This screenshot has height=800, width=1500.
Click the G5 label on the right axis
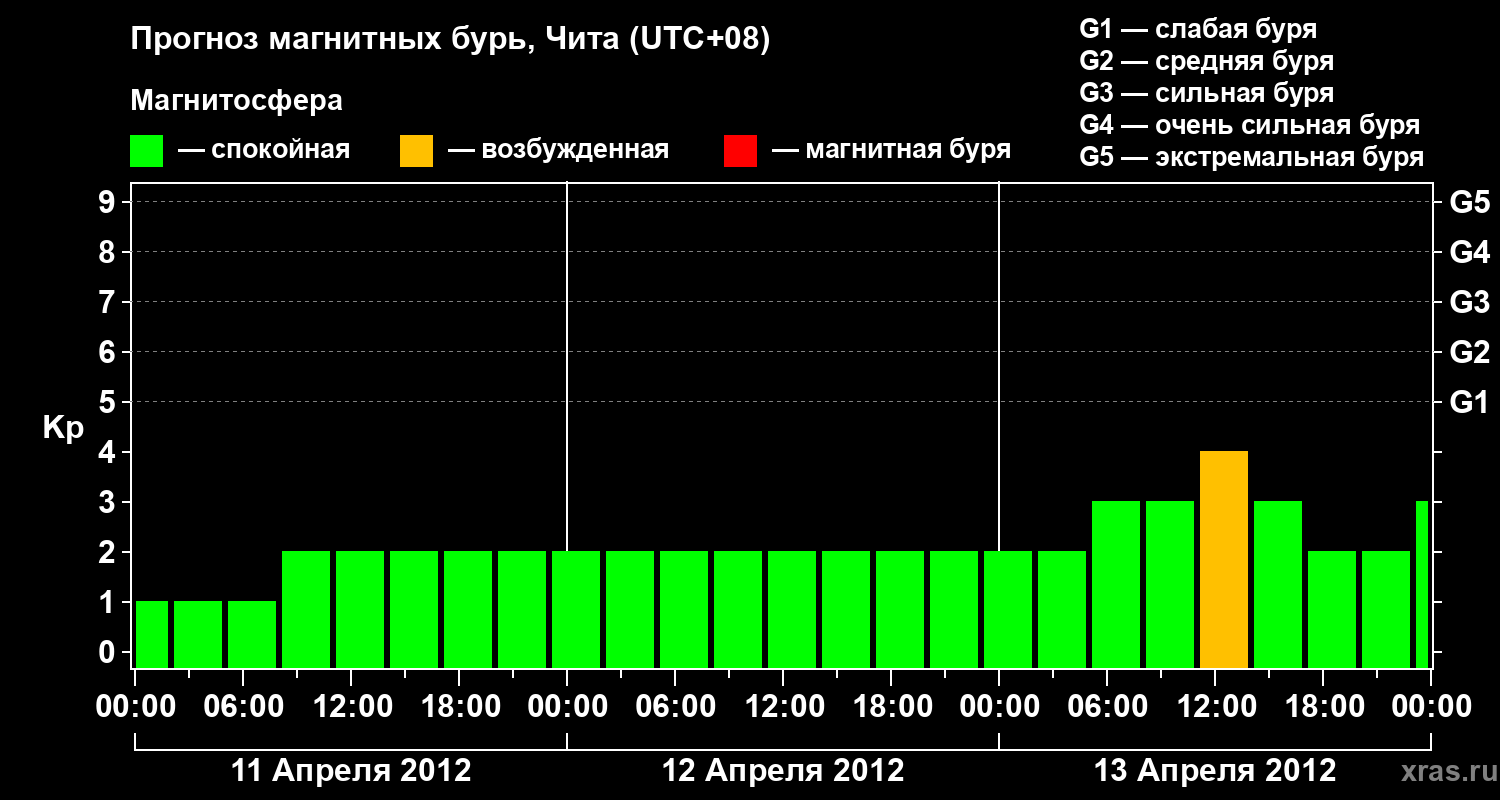click(x=1470, y=203)
